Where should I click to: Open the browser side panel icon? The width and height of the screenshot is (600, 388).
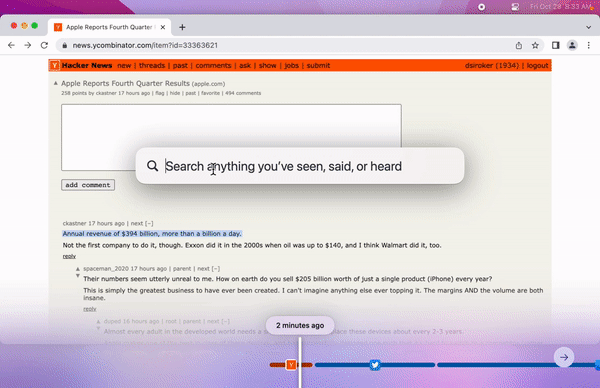point(555,45)
